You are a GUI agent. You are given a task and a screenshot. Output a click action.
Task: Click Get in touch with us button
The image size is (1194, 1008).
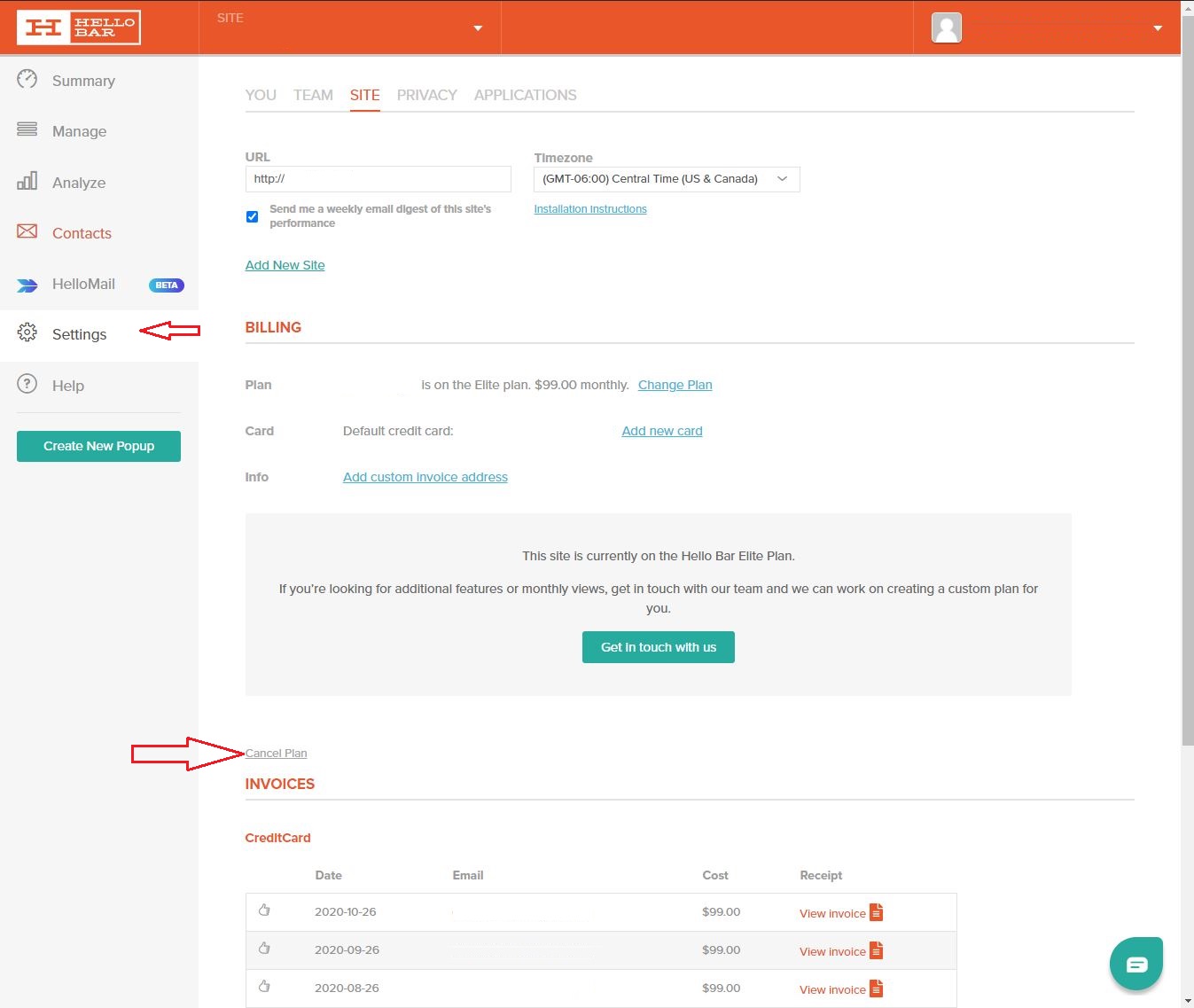click(659, 647)
